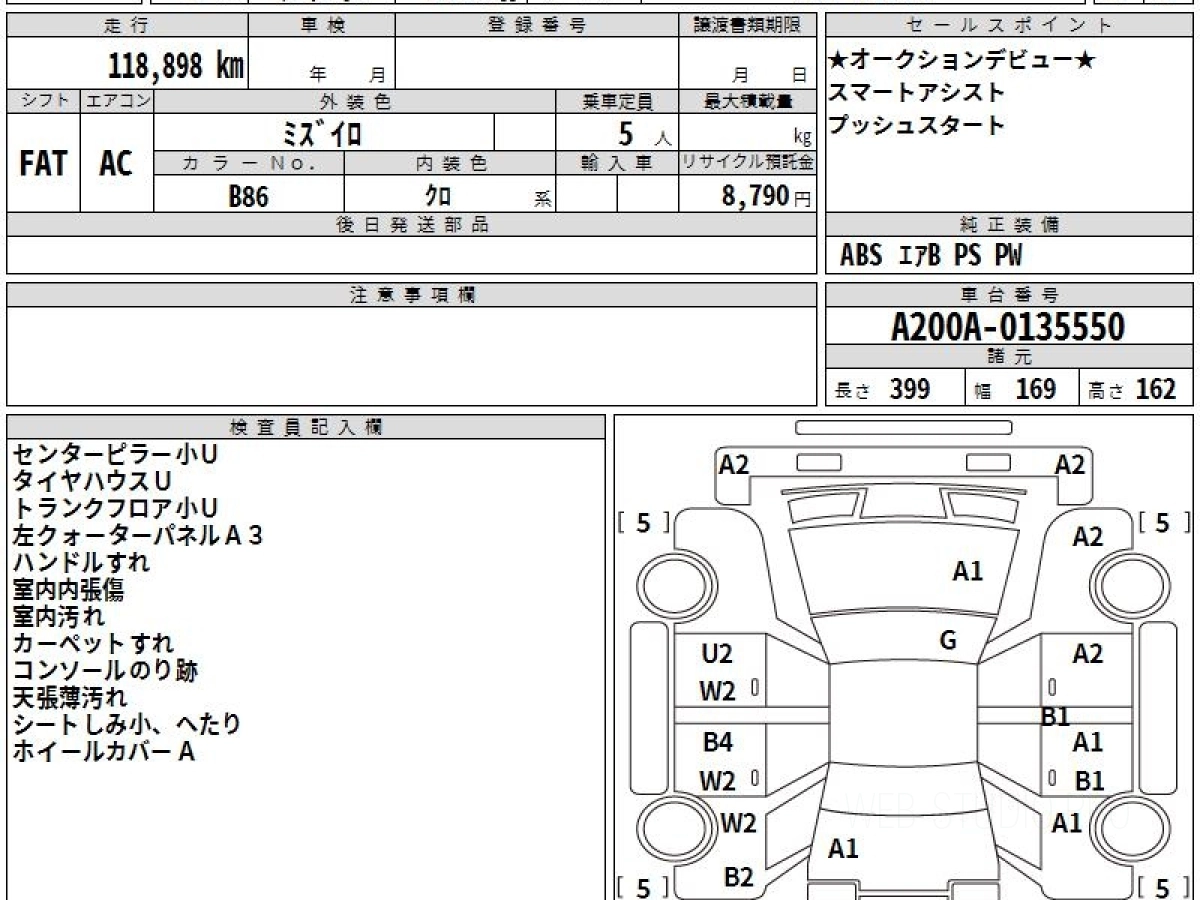
Task: Select the 後日発送部品 header
Action: pyautogui.click(x=412, y=225)
